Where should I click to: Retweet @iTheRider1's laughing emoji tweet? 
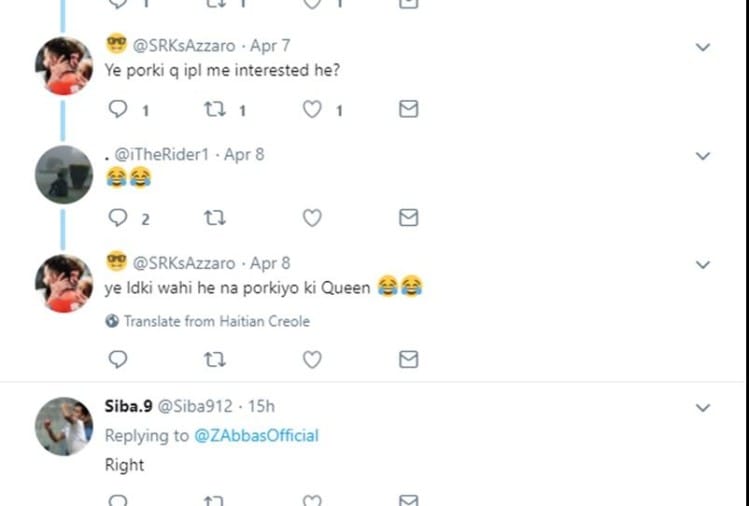tap(215, 217)
